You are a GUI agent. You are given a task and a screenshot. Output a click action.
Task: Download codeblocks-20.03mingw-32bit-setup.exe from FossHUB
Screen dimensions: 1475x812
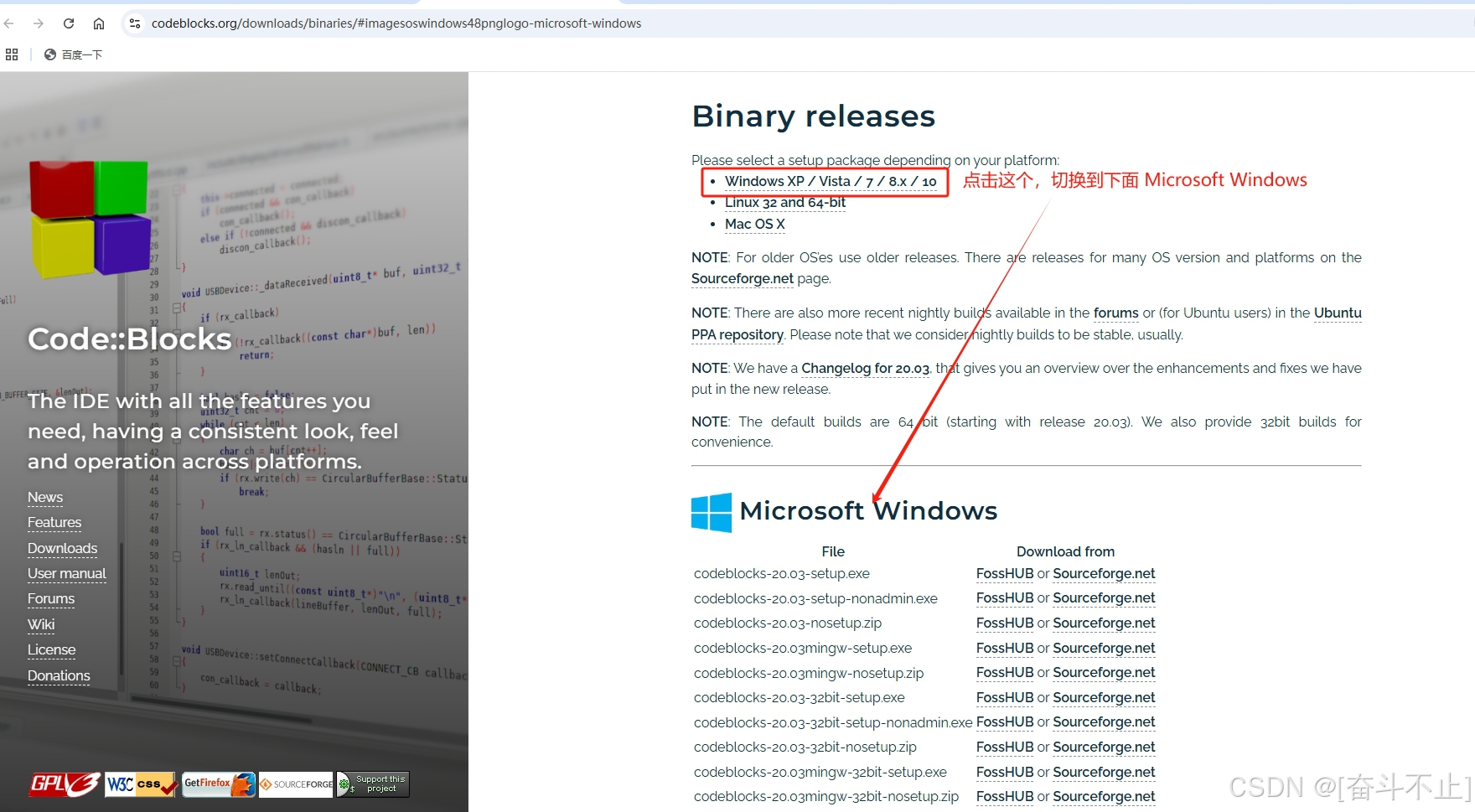point(1005,773)
